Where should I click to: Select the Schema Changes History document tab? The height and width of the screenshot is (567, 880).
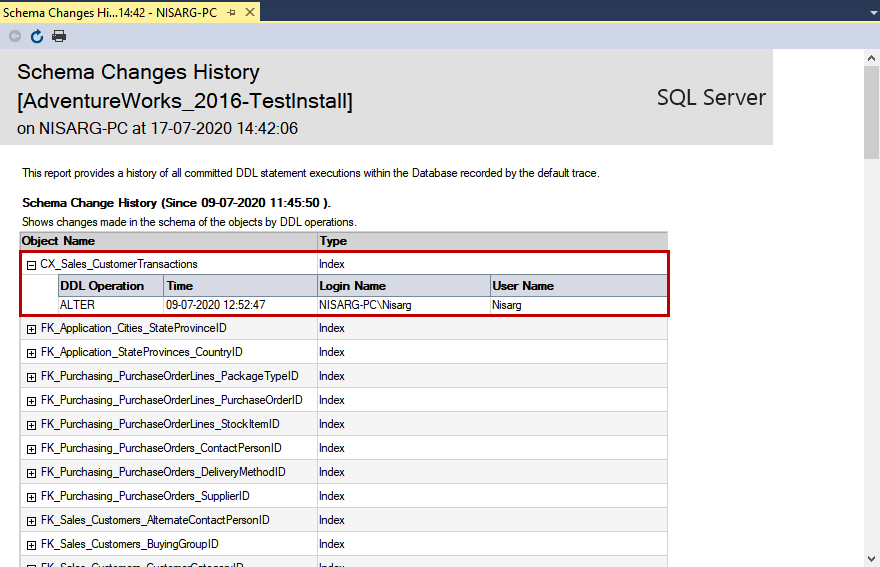click(110, 12)
